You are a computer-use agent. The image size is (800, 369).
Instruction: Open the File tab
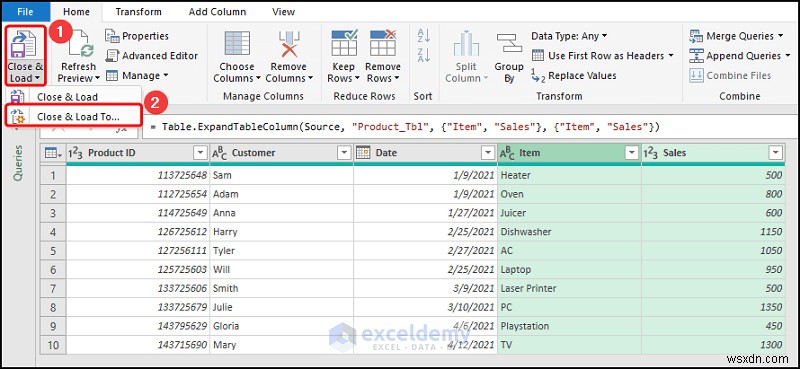(x=26, y=11)
